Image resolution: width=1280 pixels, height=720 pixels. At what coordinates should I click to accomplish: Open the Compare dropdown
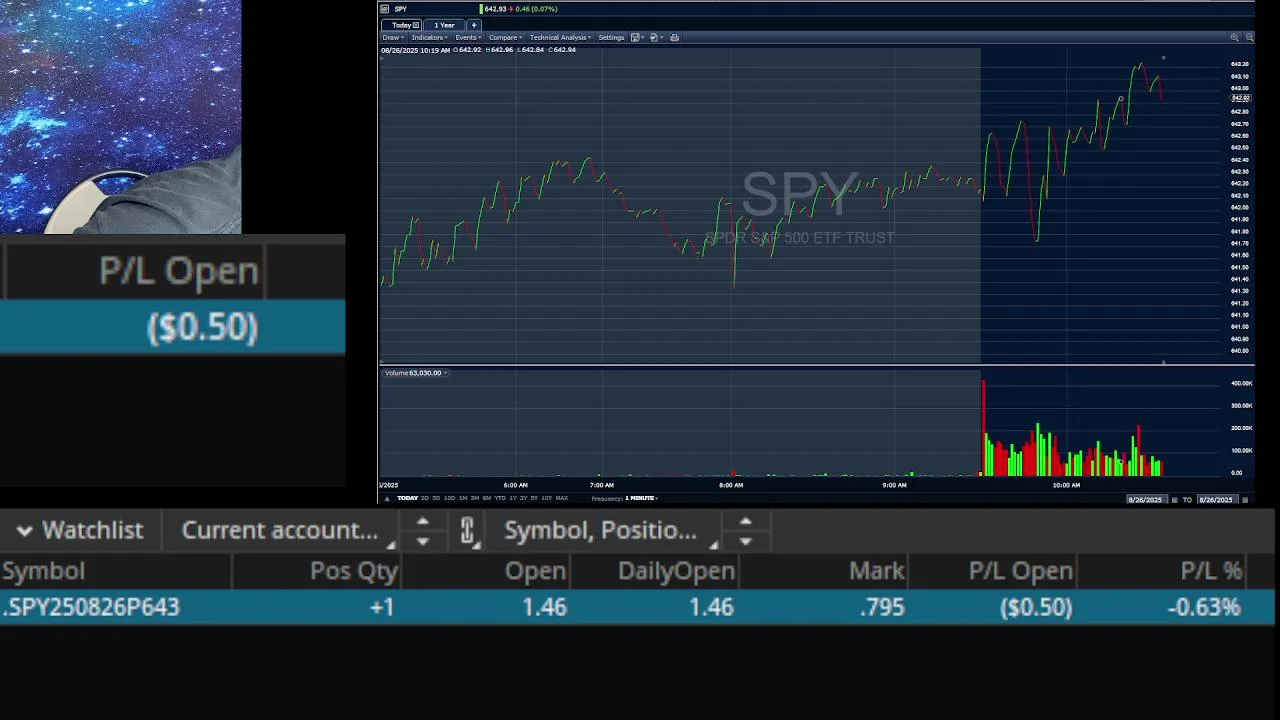[x=505, y=38]
